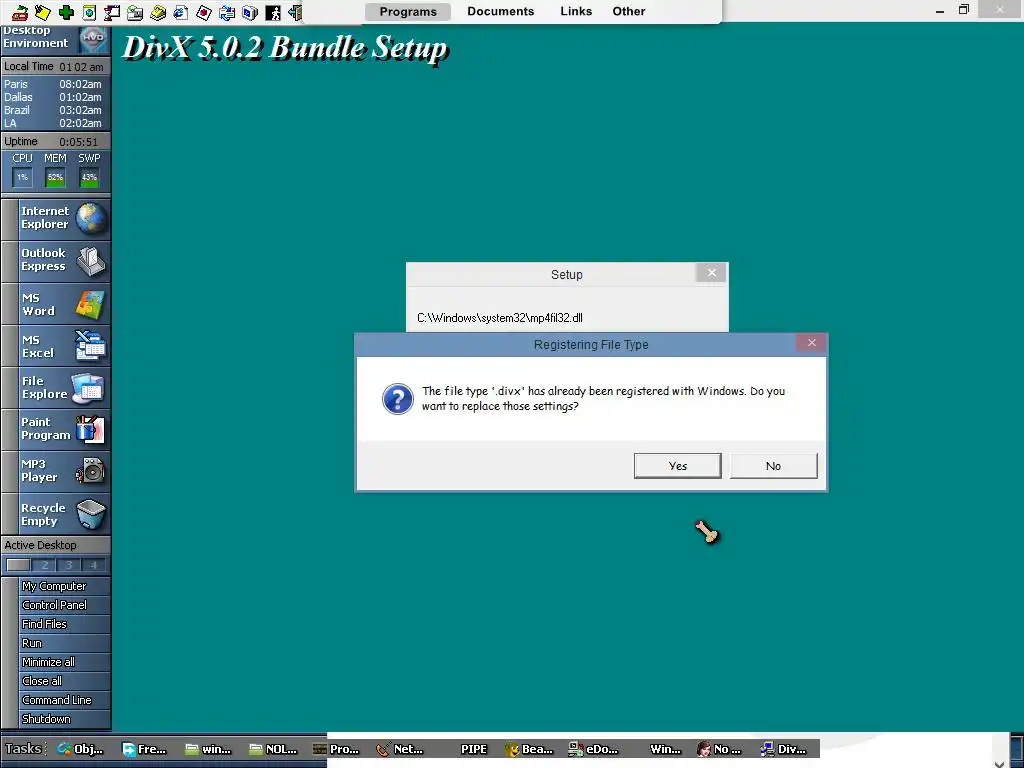Open the Internet Explorer document icon in toolbar
The height and width of the screenshot is (768, 1024).
pyautogui.click(x=181, y=12)
